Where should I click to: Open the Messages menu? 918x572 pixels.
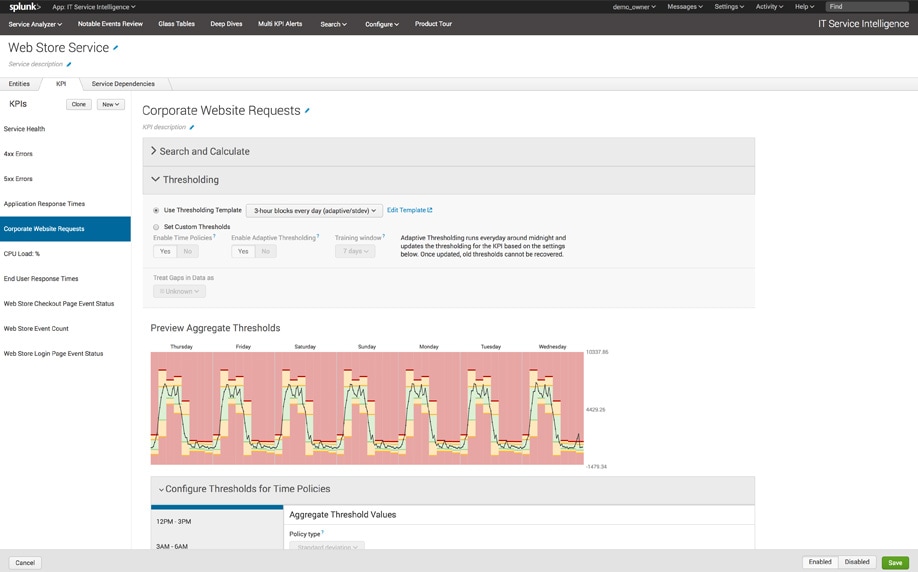(685, 7)
